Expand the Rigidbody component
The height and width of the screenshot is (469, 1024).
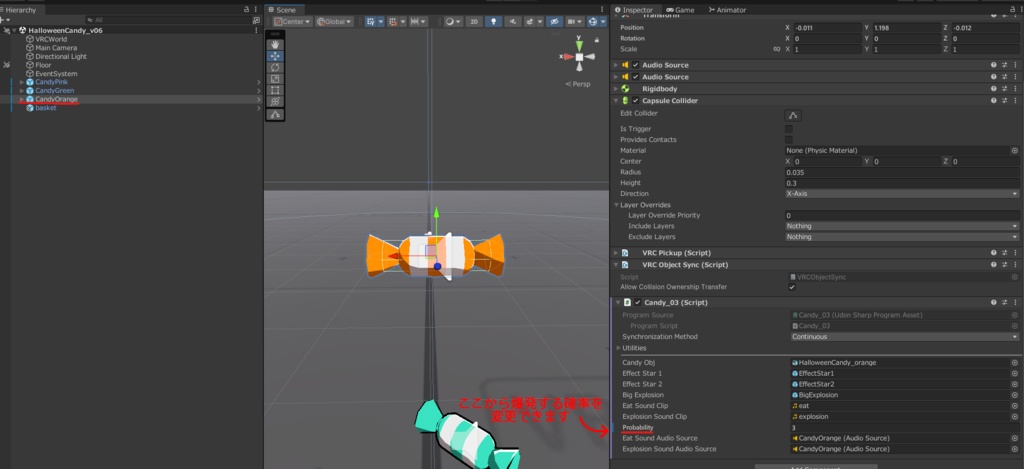615,89
